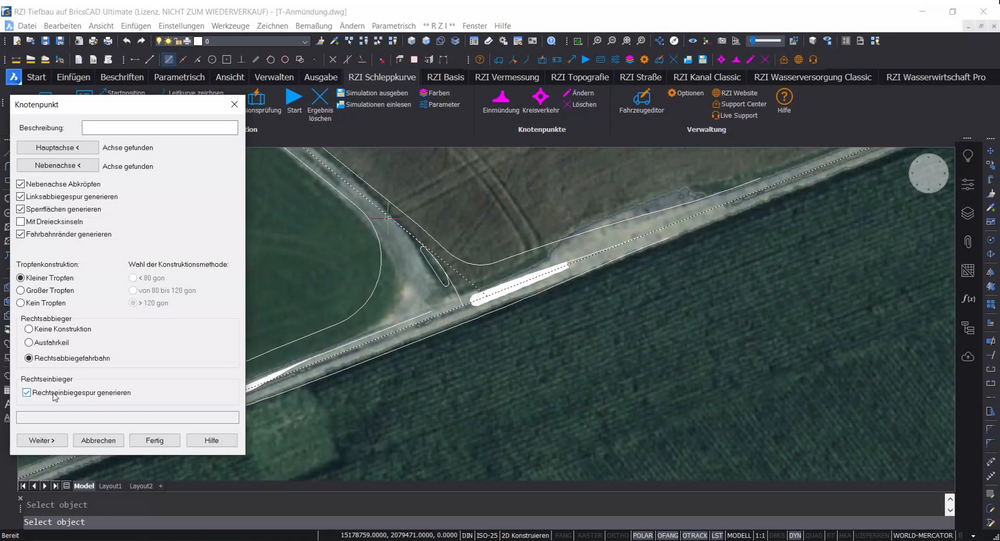Click the Redo arrow in the toolbar
The width and height of the screenshot is (1000, 541).
[x=141, y=41]
